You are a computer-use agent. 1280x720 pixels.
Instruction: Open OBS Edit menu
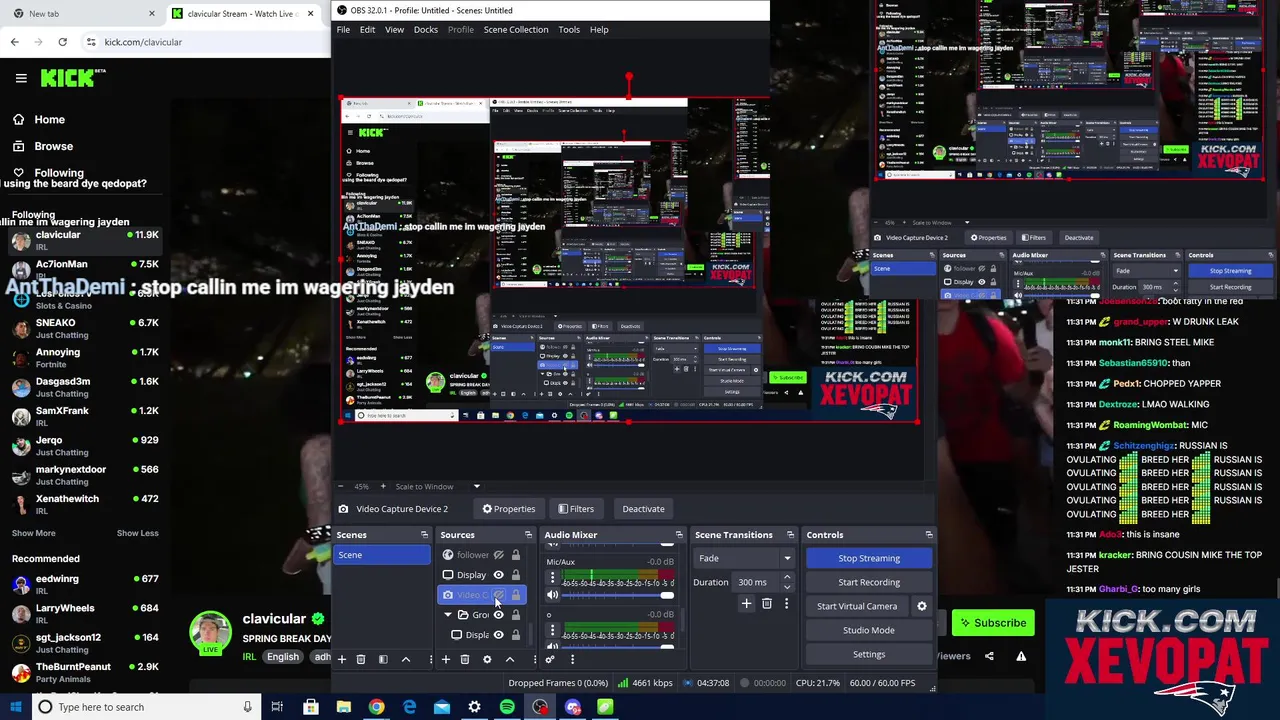pos(367,29)
